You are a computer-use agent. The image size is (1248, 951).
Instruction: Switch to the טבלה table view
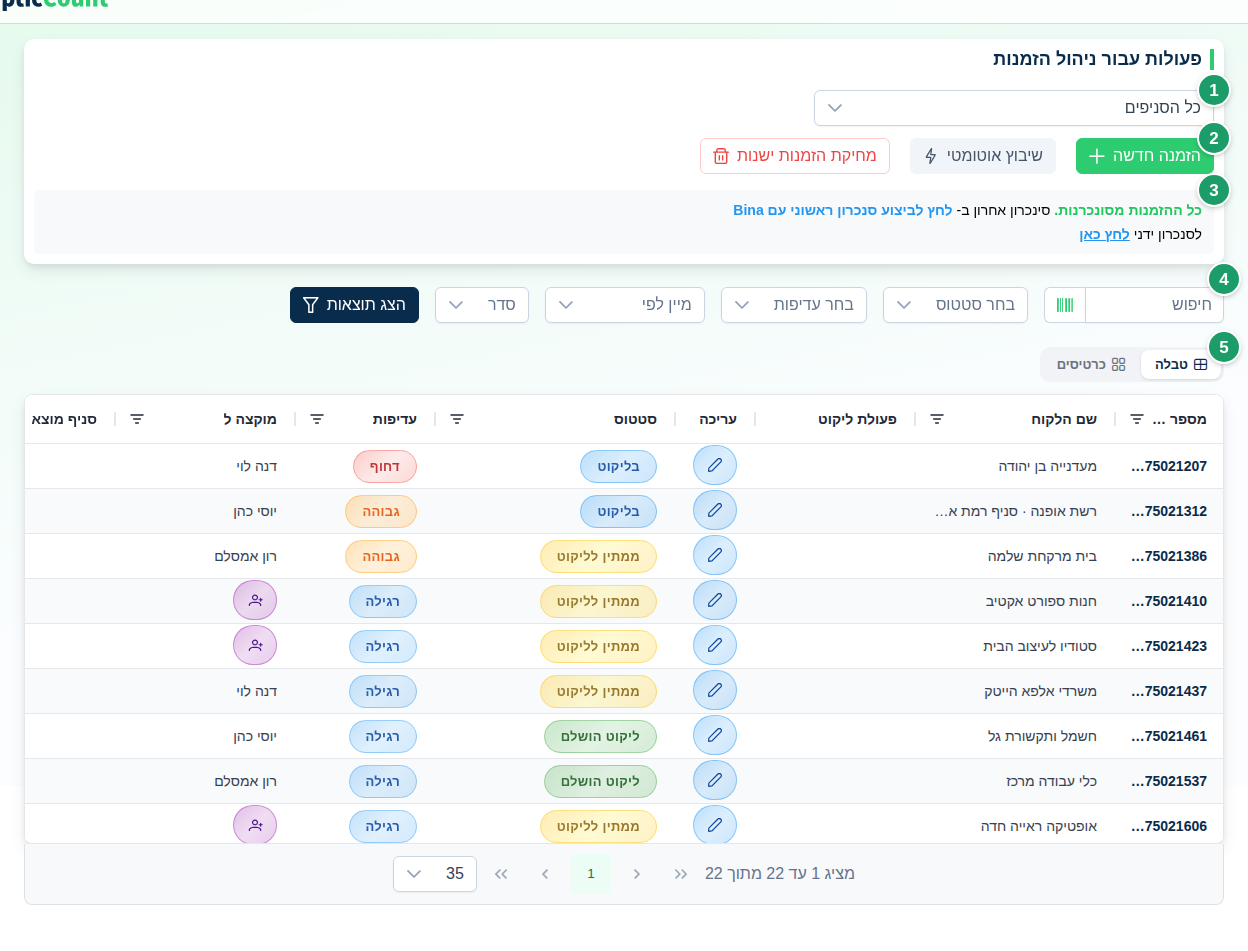tap(1181, 365)
